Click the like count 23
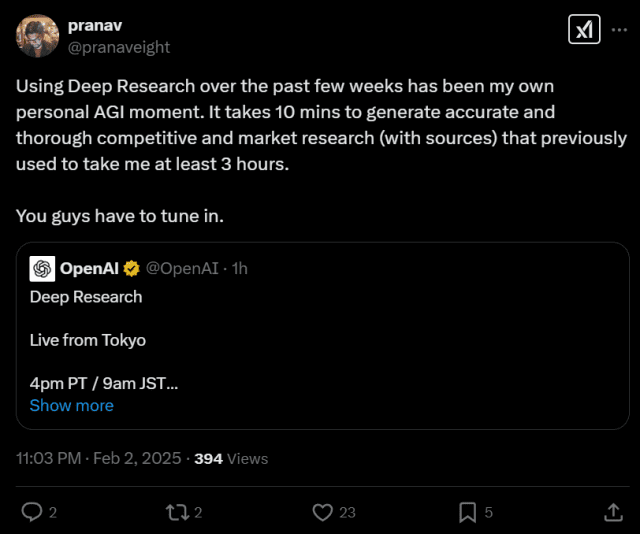This screenshot has width=640, height=534. click(347, 512)
